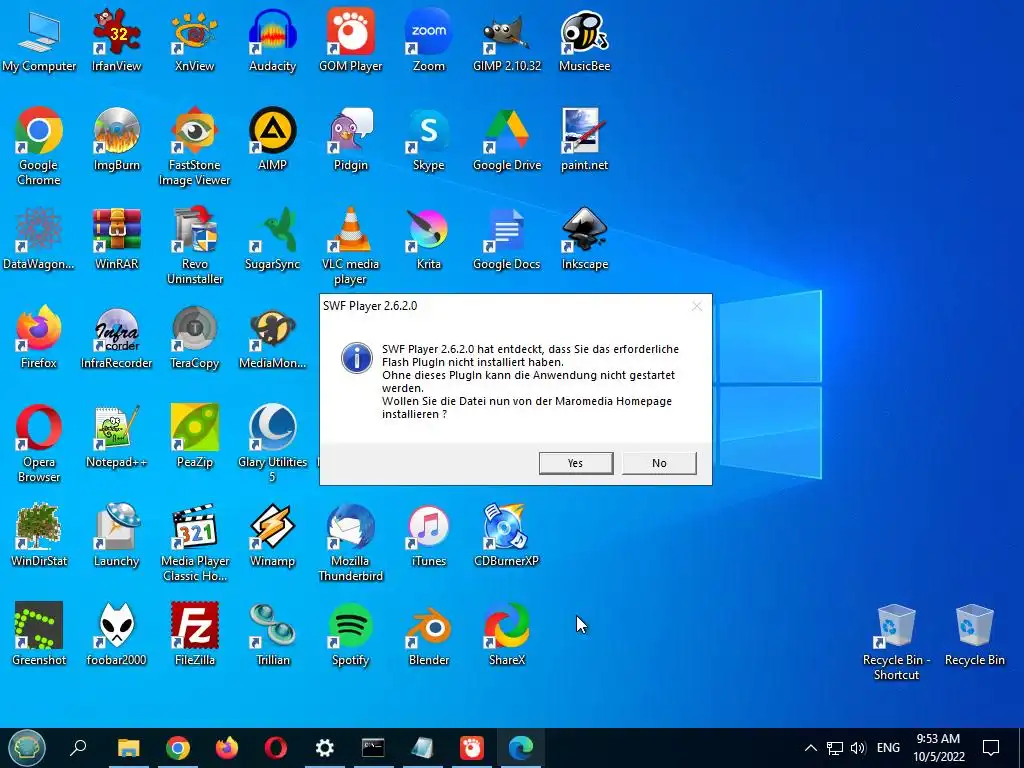The image size is (1024, 768).
Task: Select the Revo Uninstaller shortcut
Action: [x=195, y=246]
